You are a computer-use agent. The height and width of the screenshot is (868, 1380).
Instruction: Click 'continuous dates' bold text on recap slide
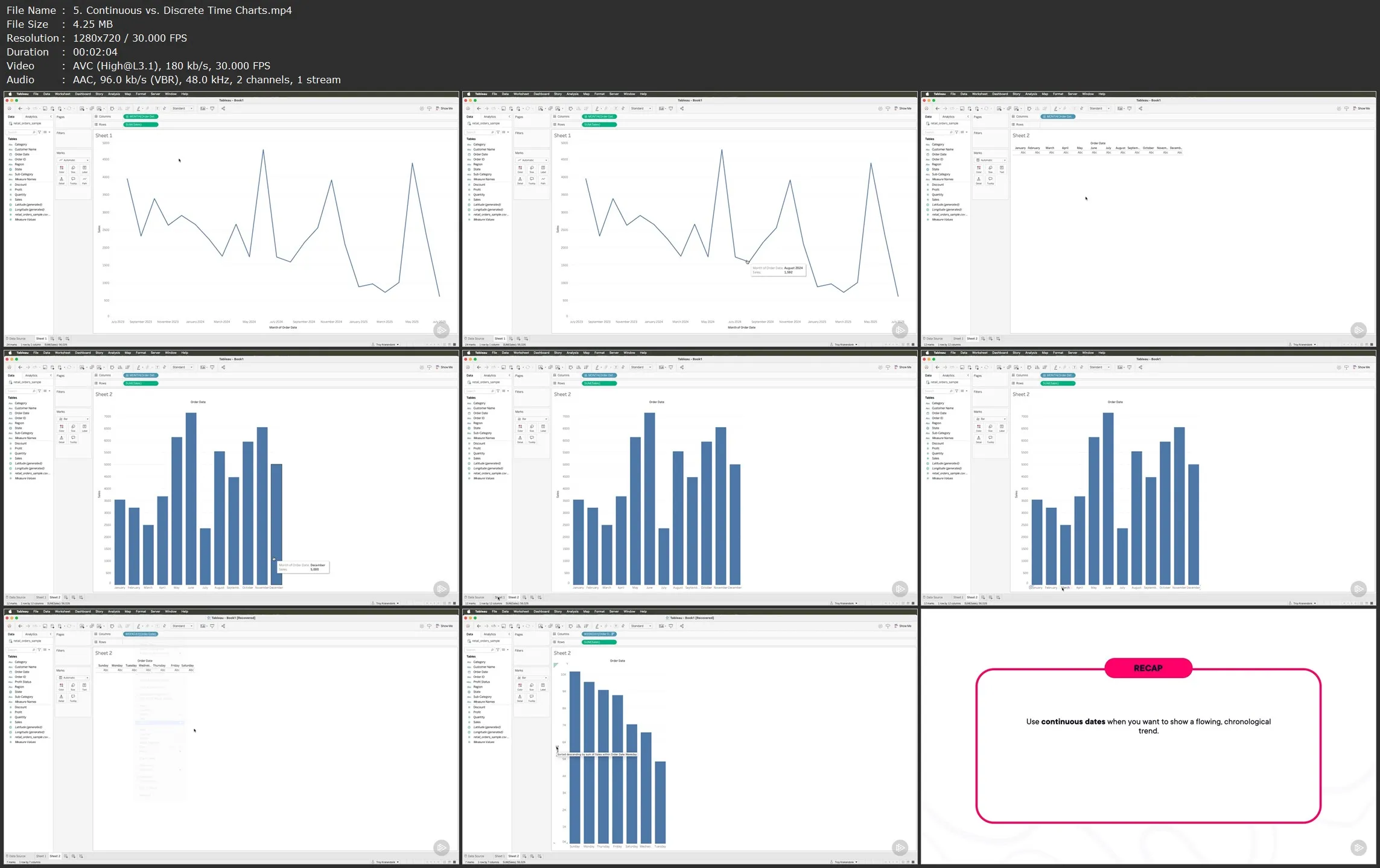[x=1073, y=721]
